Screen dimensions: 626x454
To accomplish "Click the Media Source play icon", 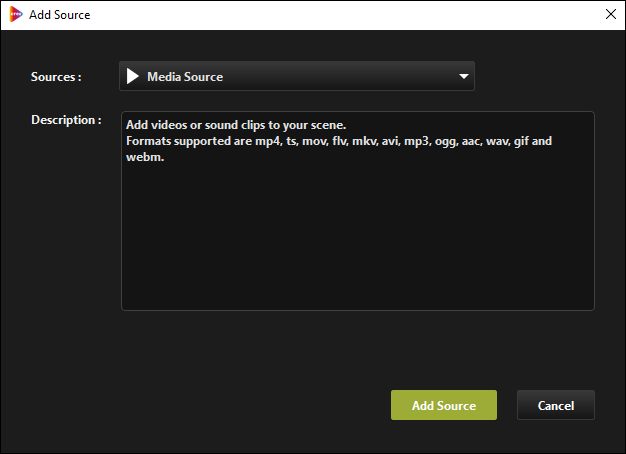I will point(133,76).
